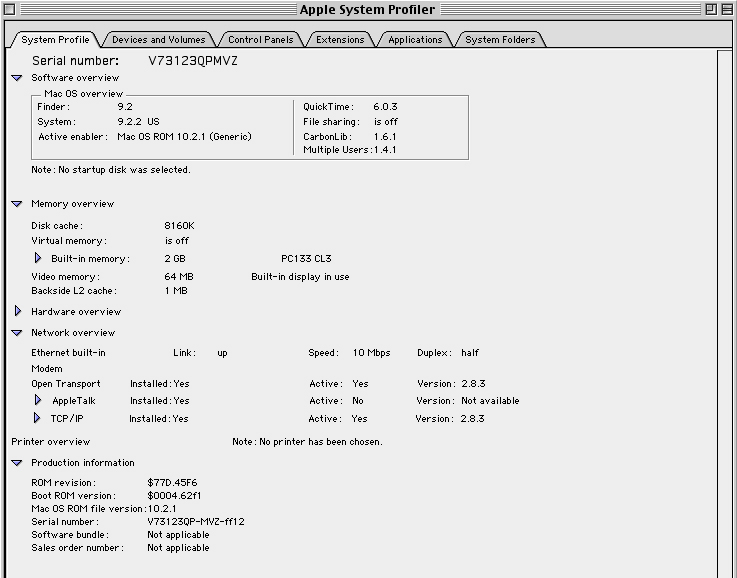737x578 pixels.
Task: Open the Control Panels tab
Action: pos(260,40)
